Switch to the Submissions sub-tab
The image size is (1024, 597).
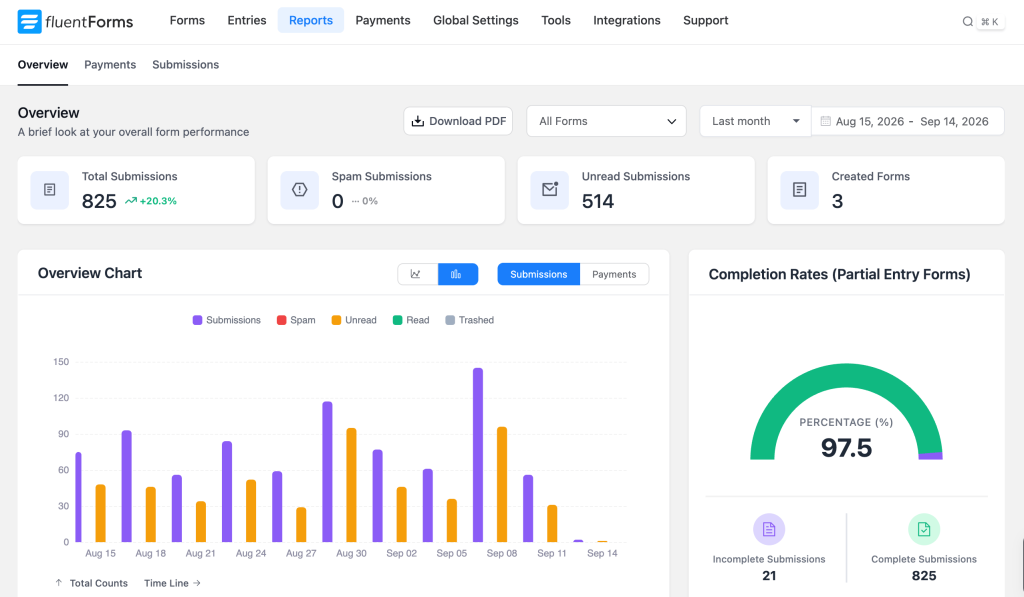coord(185,65)
